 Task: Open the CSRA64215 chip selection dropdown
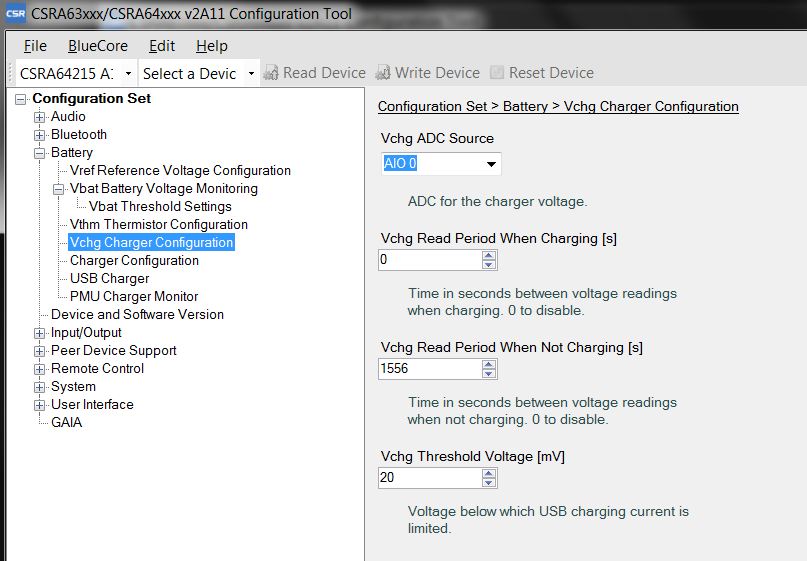pos(128,74)
